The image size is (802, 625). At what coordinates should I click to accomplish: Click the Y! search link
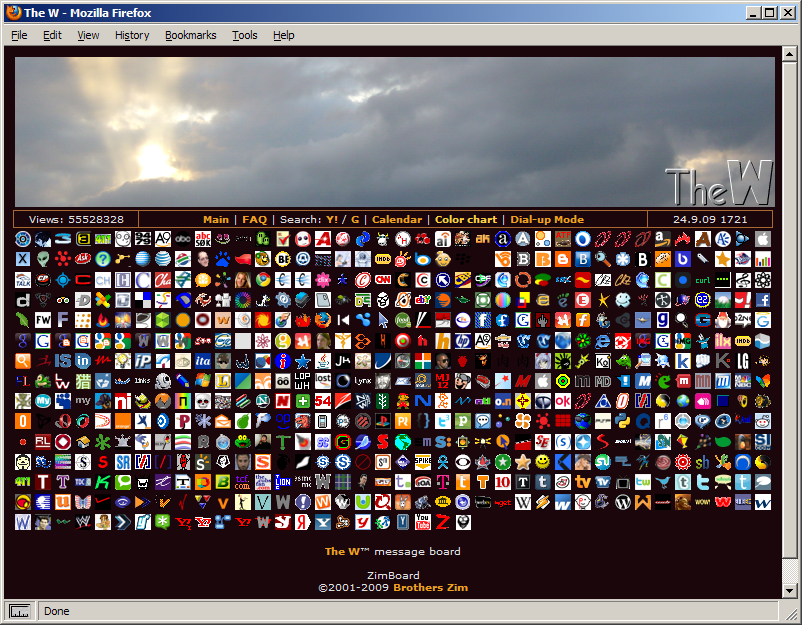[332, 219]
